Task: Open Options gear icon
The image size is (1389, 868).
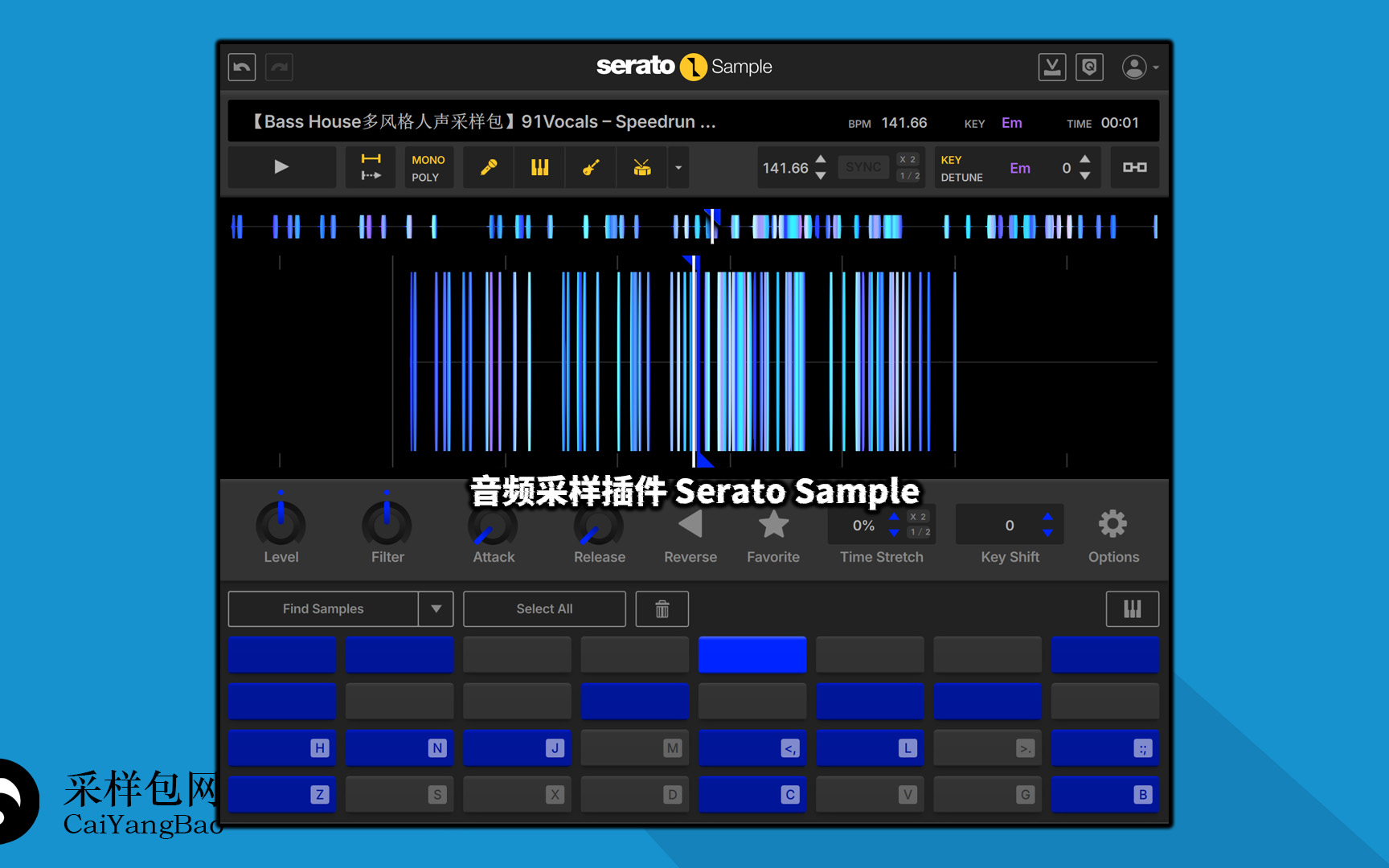Action: tap(1112, 525)
